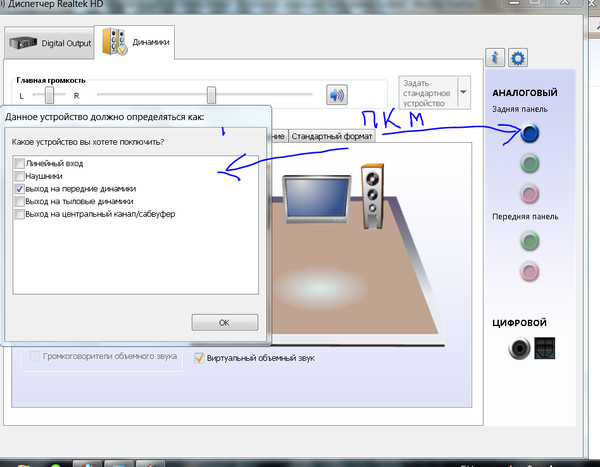Click the square optical digital connector icon

pos(545,348)
